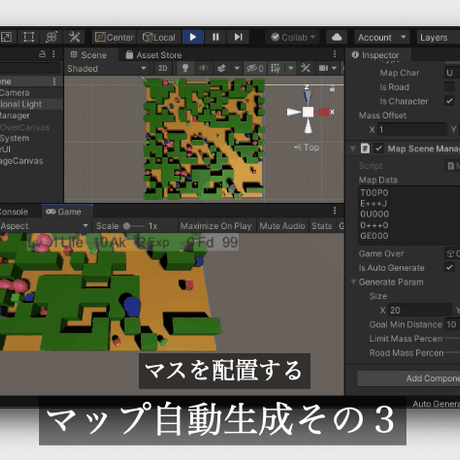Screen dimensions: 460x460
Task: Open cloud services icon
Action: click(337, 37)
